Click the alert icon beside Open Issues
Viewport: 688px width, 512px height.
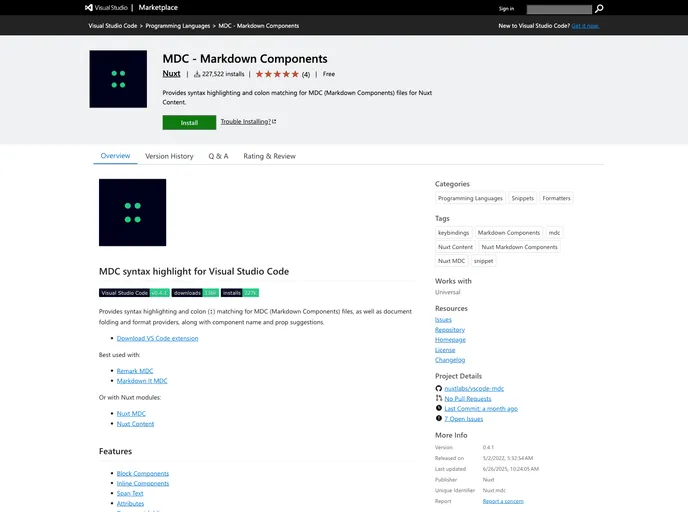(438, 419)
